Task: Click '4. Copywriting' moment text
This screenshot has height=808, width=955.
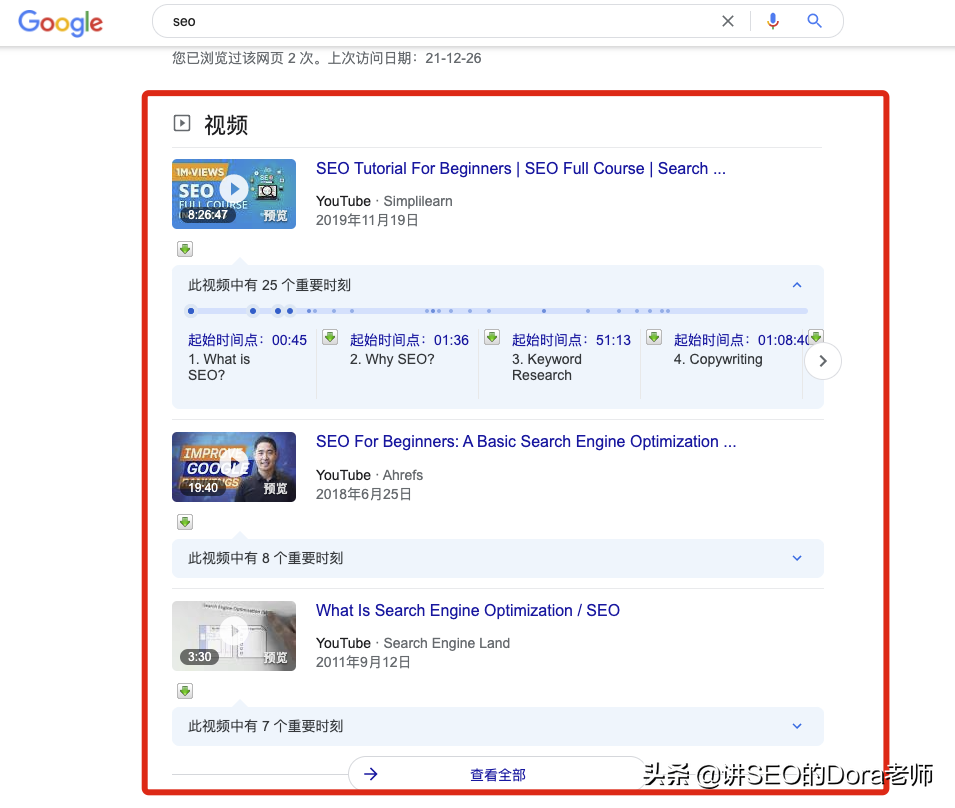Action: tap(718, 359)
